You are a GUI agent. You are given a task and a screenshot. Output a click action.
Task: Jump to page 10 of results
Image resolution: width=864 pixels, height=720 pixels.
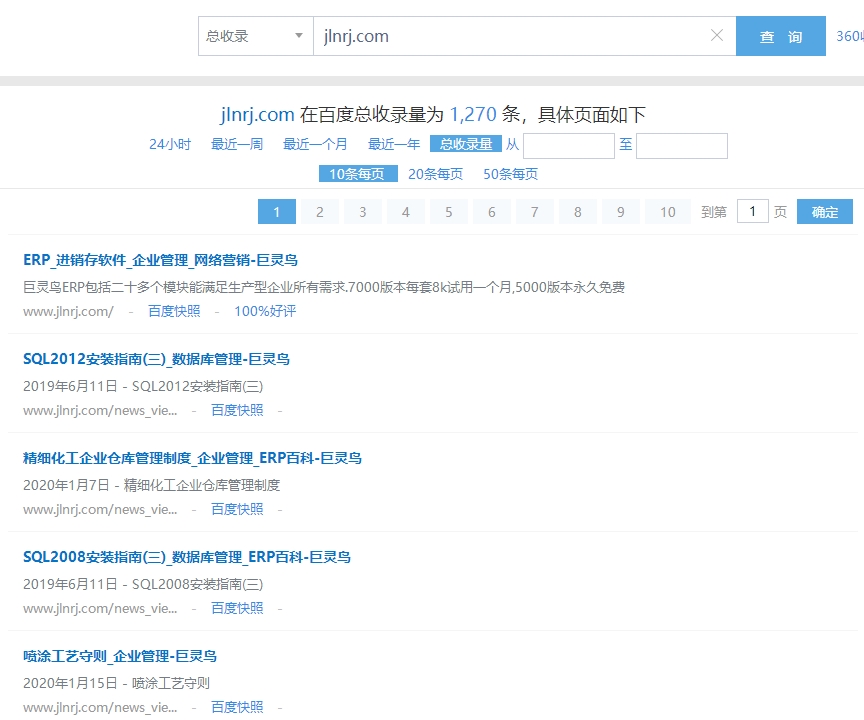coord(667,212)
